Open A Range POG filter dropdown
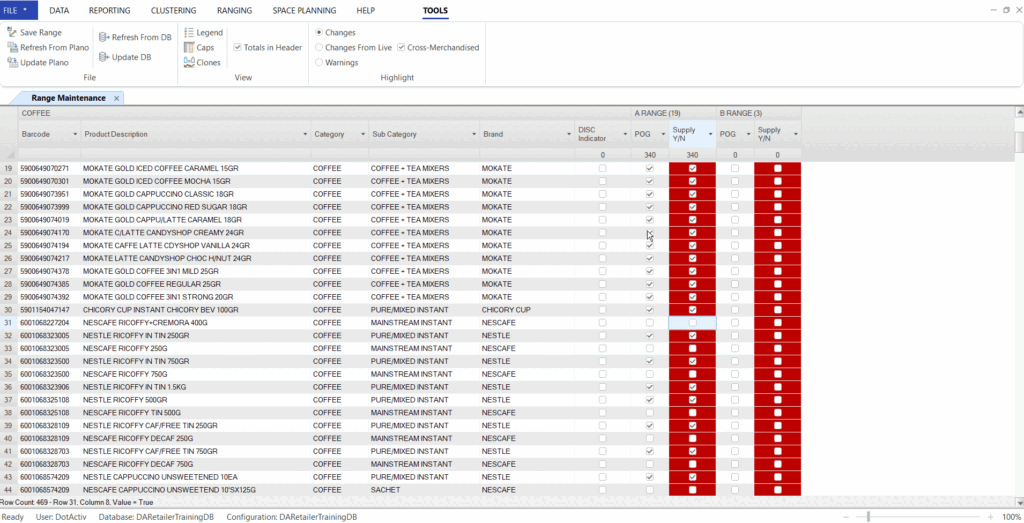Image resolution: width=1024 pixels, height=523 pixels. pos(663,135)
